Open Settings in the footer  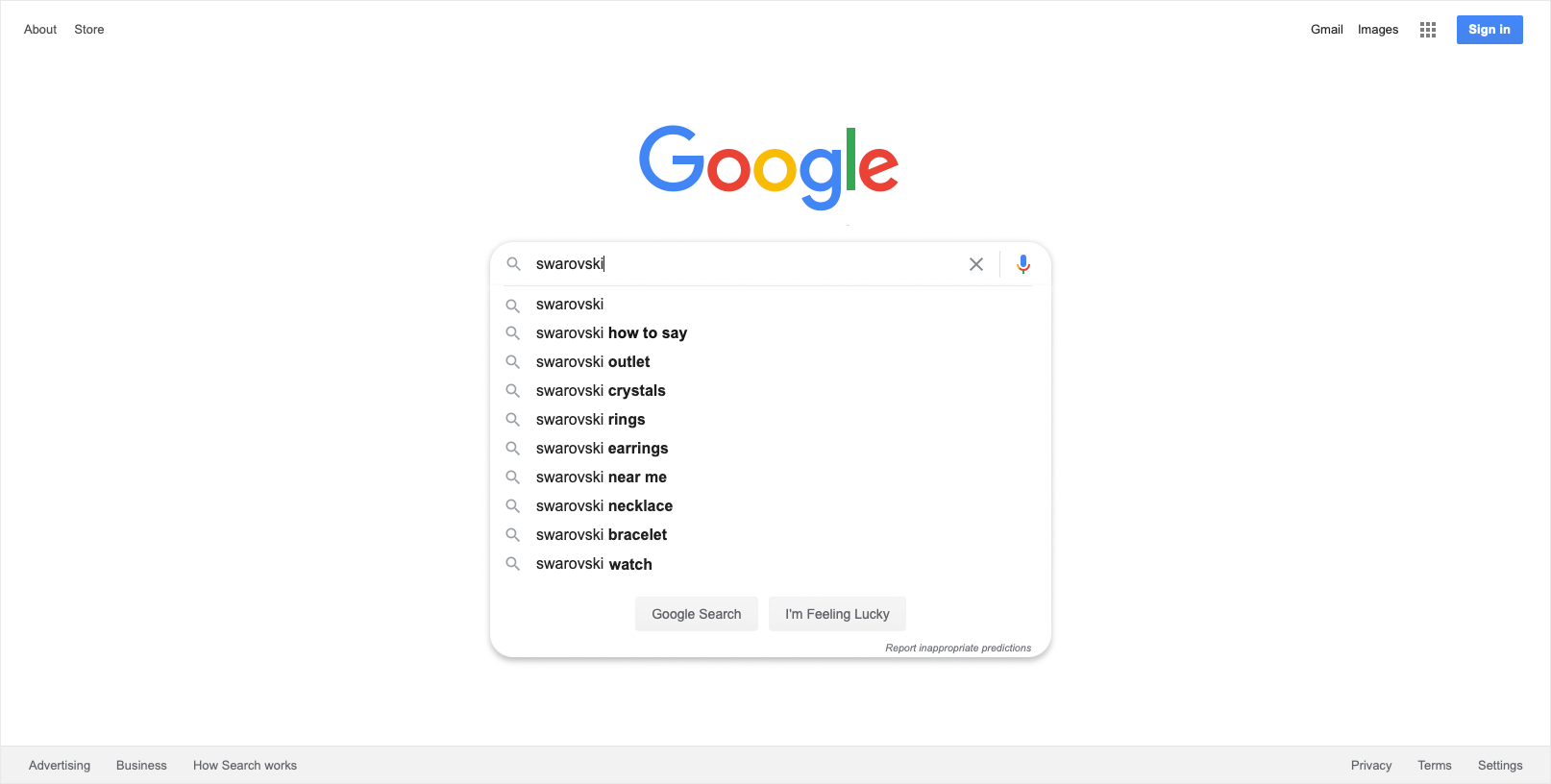(1500, 766)
